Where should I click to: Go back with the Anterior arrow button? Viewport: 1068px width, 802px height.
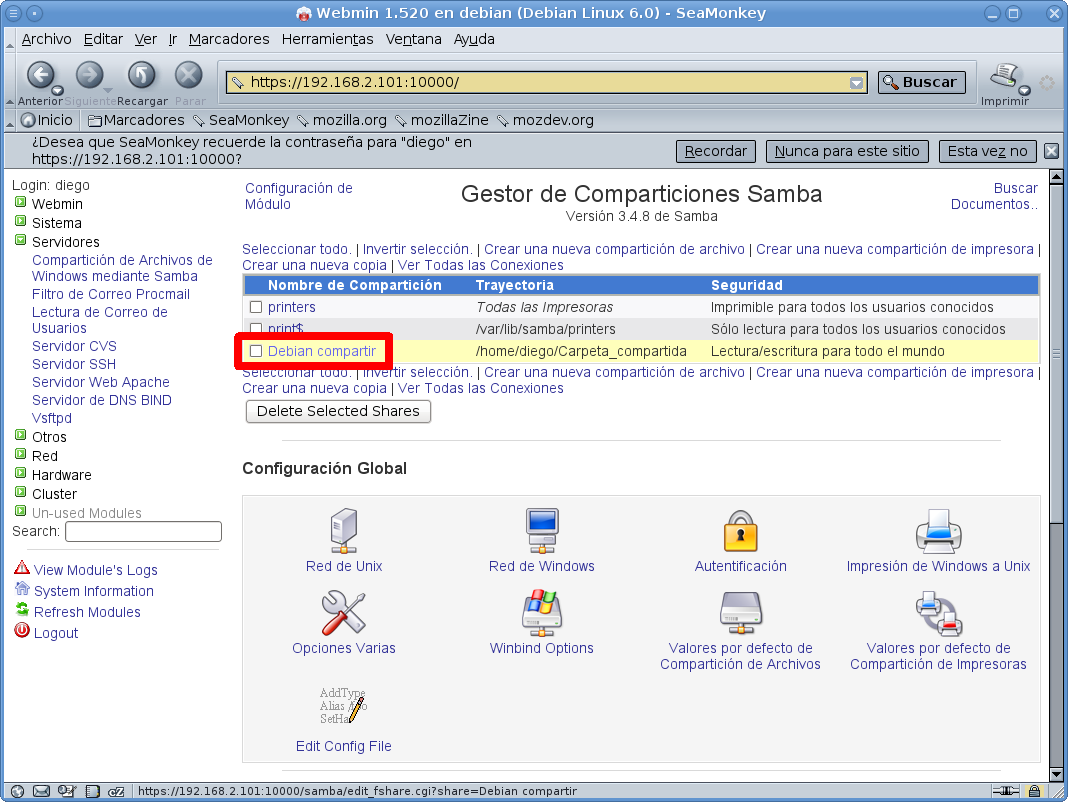tap(40, 76)
